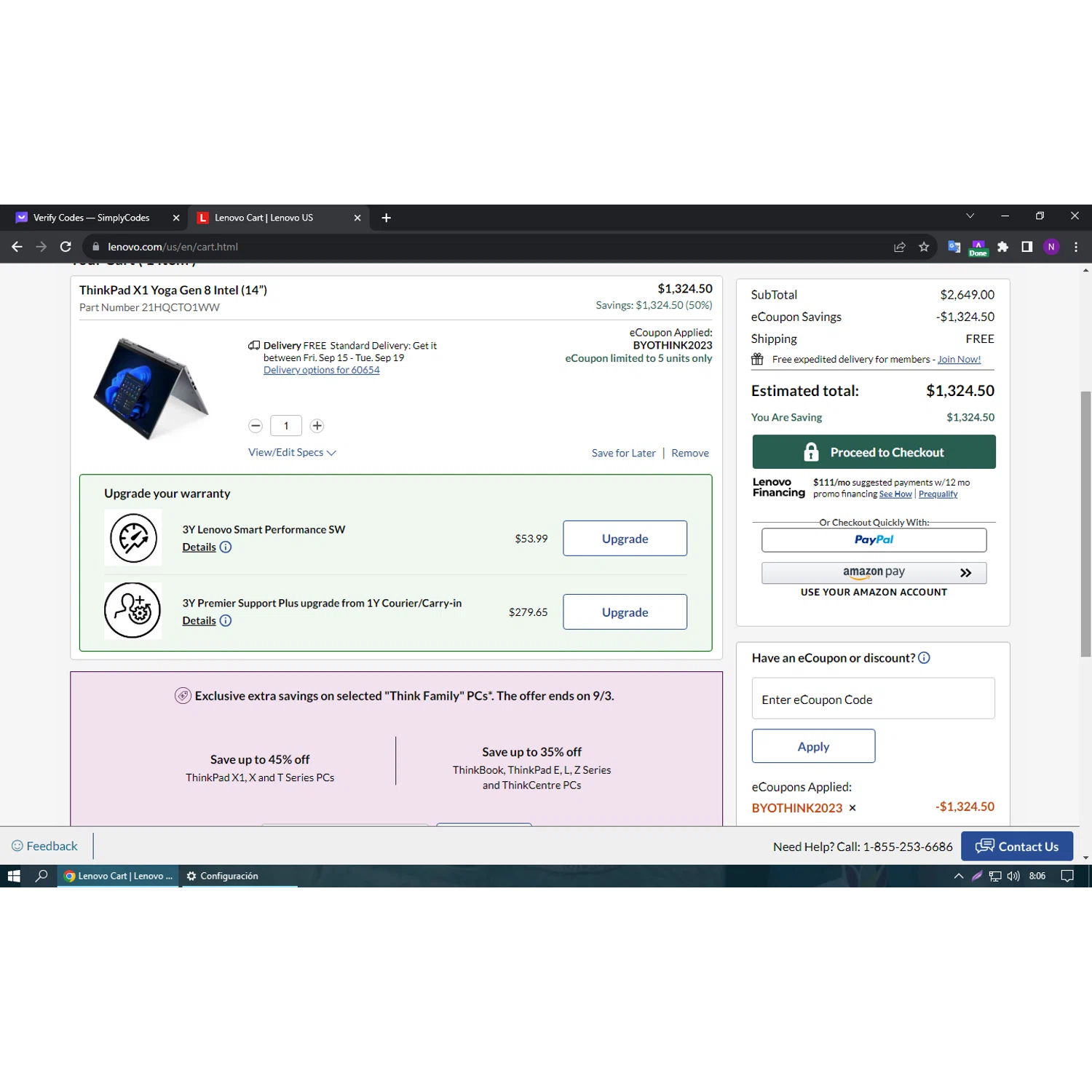Bookmark this page with the star icon
Viewport: 1092px width, 1092px height.
(924, 247)
